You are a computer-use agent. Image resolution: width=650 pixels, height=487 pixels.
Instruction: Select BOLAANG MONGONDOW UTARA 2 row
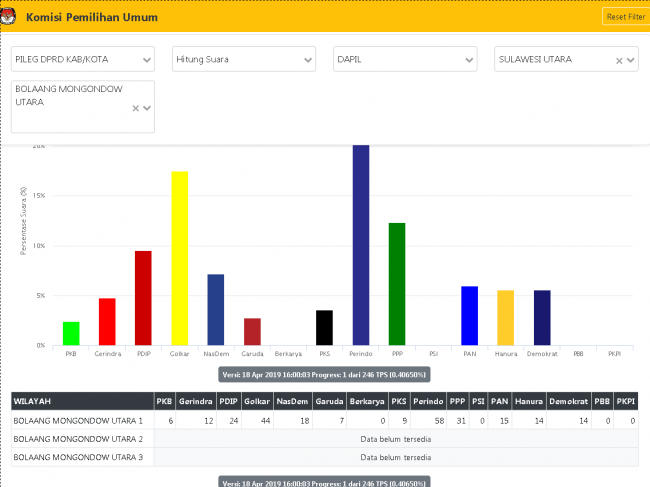point(78,439)
